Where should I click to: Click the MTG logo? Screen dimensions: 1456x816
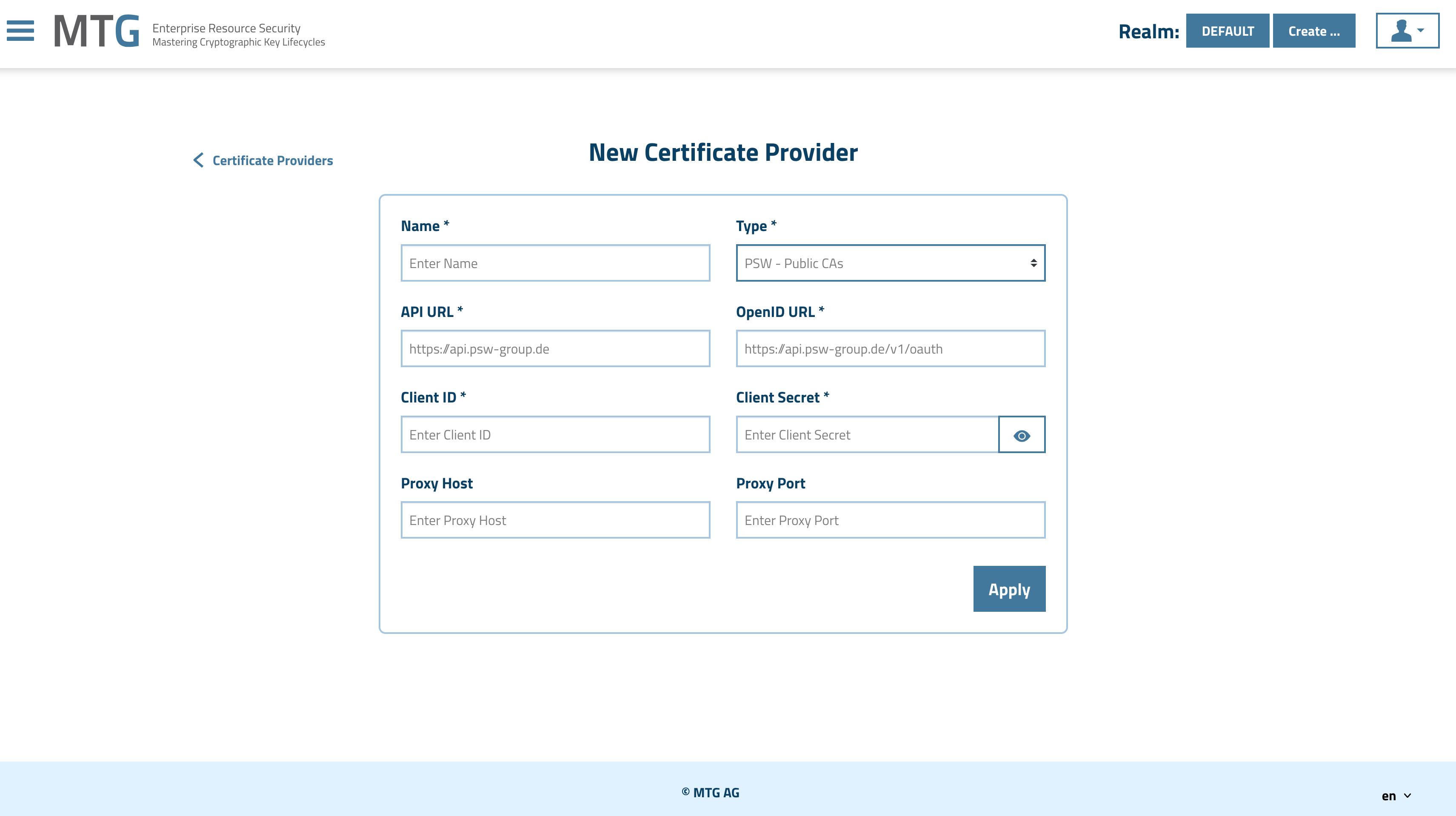pyautogui.click(x=97, y=31)
